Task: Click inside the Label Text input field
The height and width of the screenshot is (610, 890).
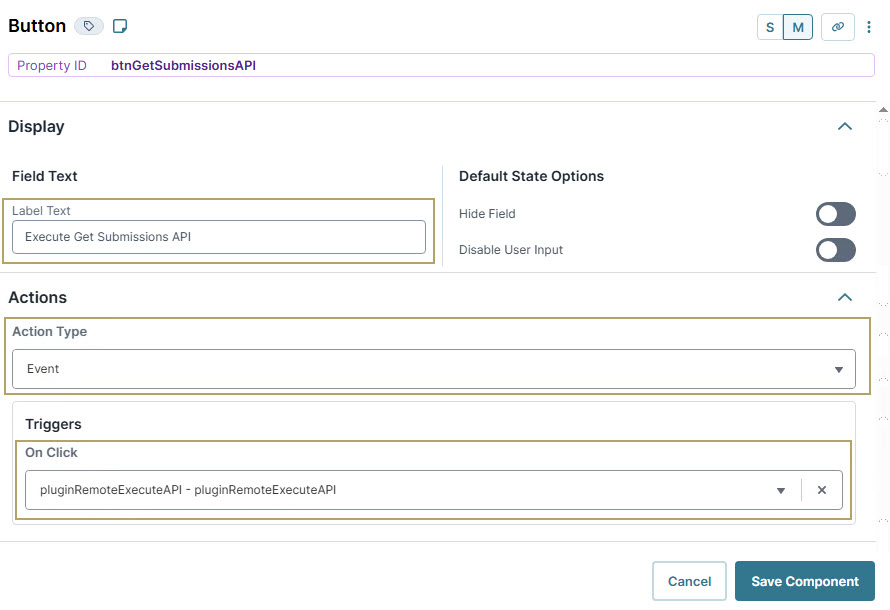Action: pos(219,237)
